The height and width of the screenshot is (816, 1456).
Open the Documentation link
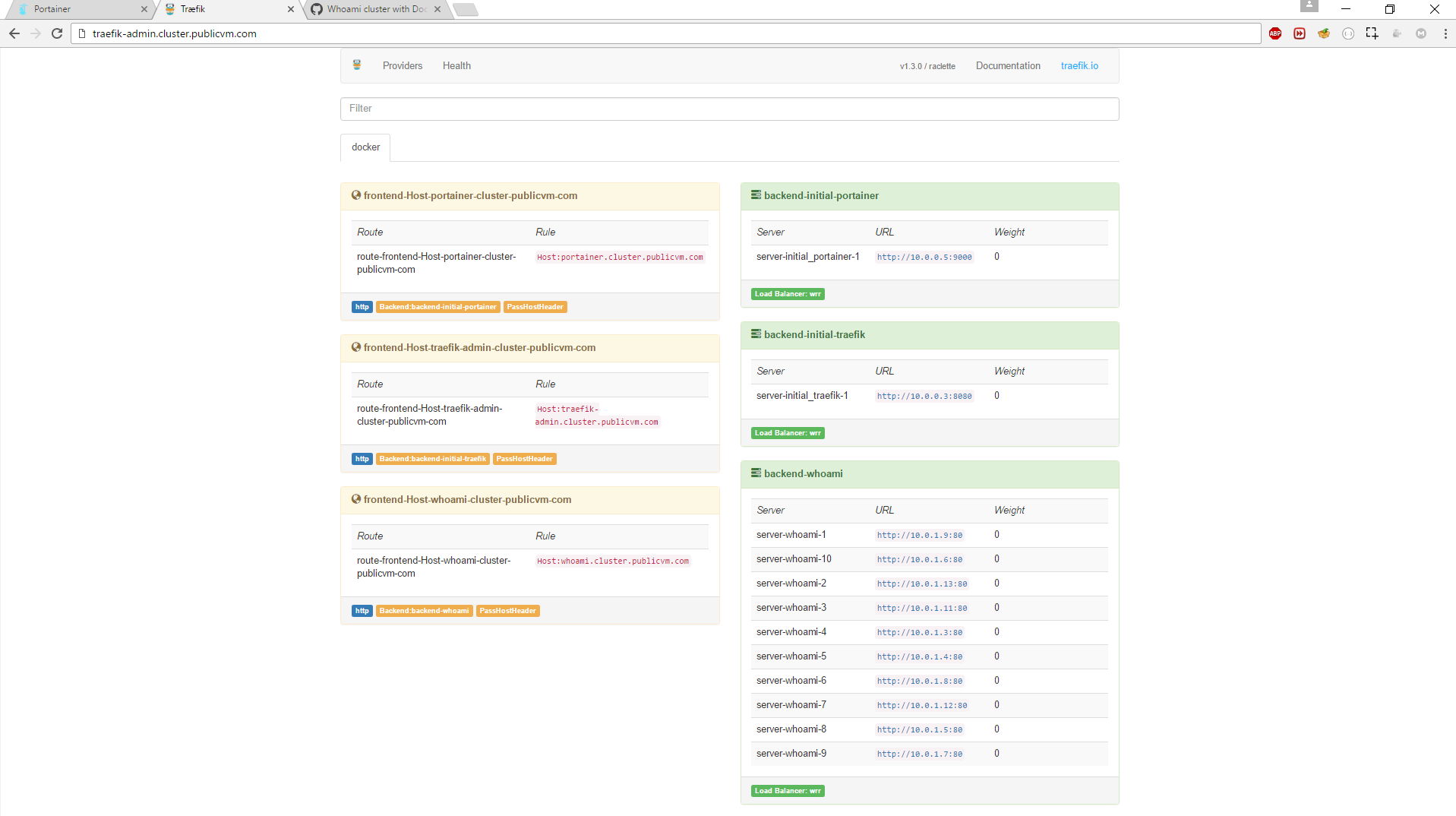[x=1007, y=65]
